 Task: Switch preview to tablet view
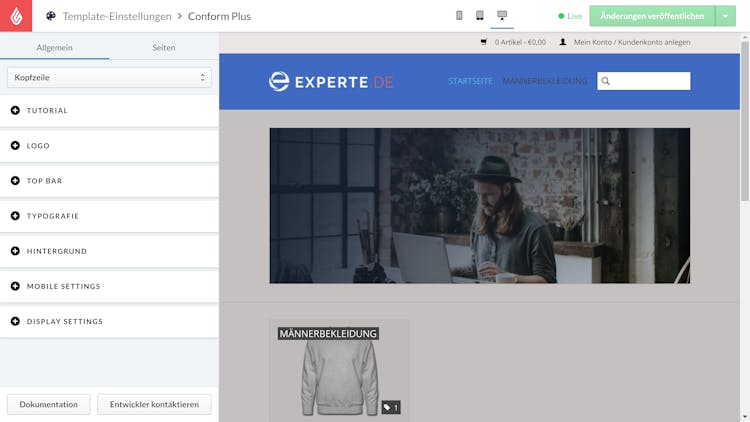(x=480, y=16)
